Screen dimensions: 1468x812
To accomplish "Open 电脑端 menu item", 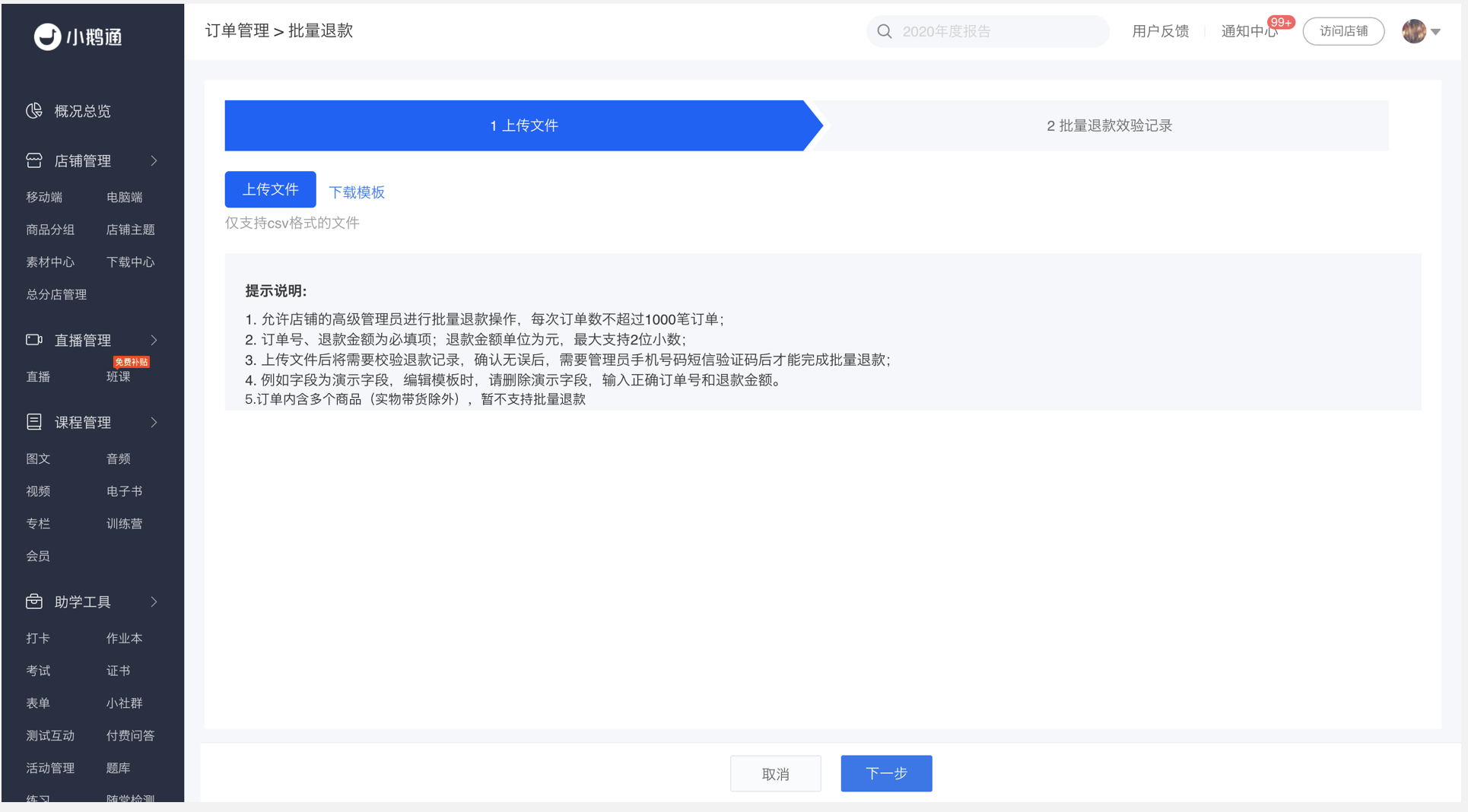I will click(x=125, y=197).
